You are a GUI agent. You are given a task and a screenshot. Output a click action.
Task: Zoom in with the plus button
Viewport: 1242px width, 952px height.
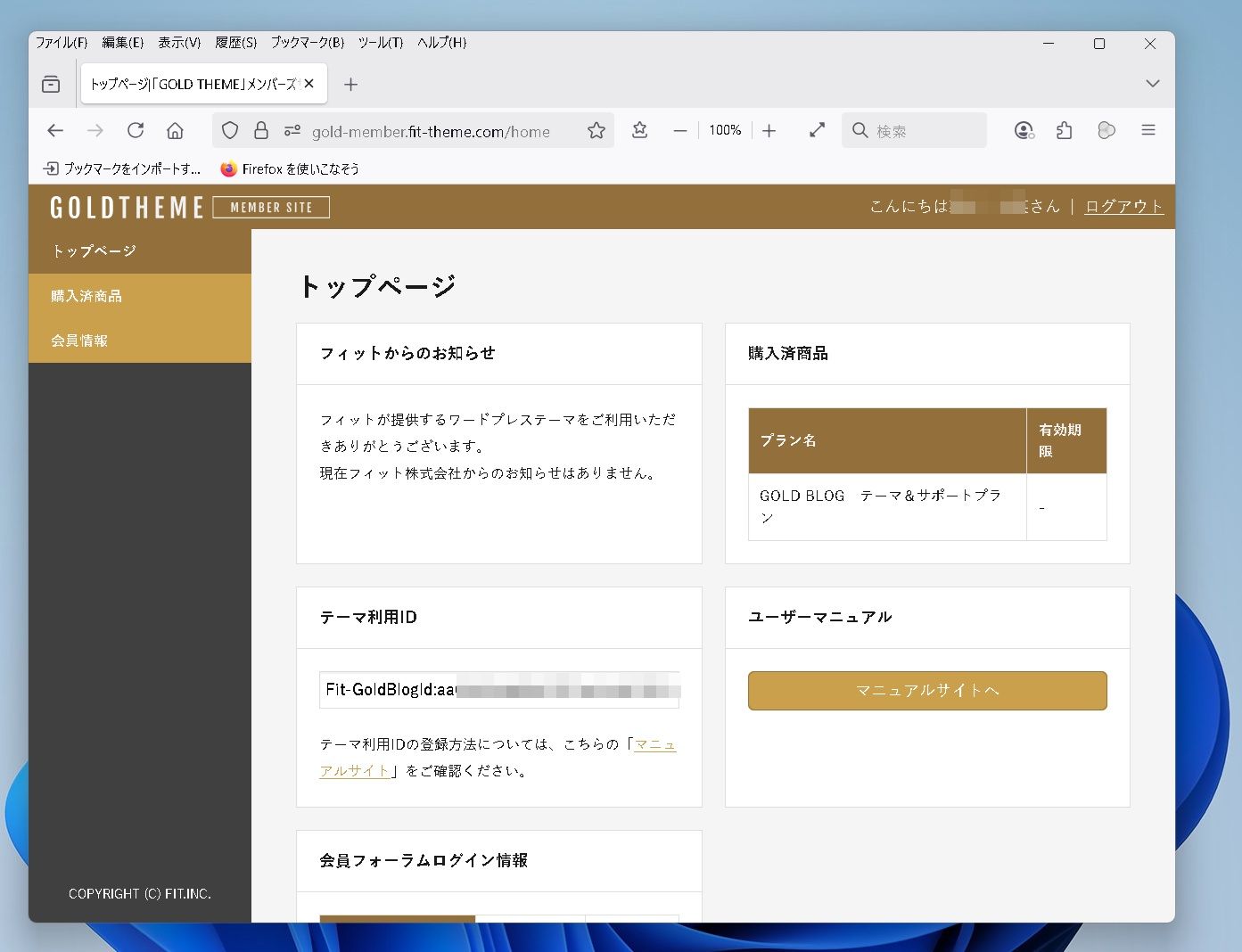[769, 131]
